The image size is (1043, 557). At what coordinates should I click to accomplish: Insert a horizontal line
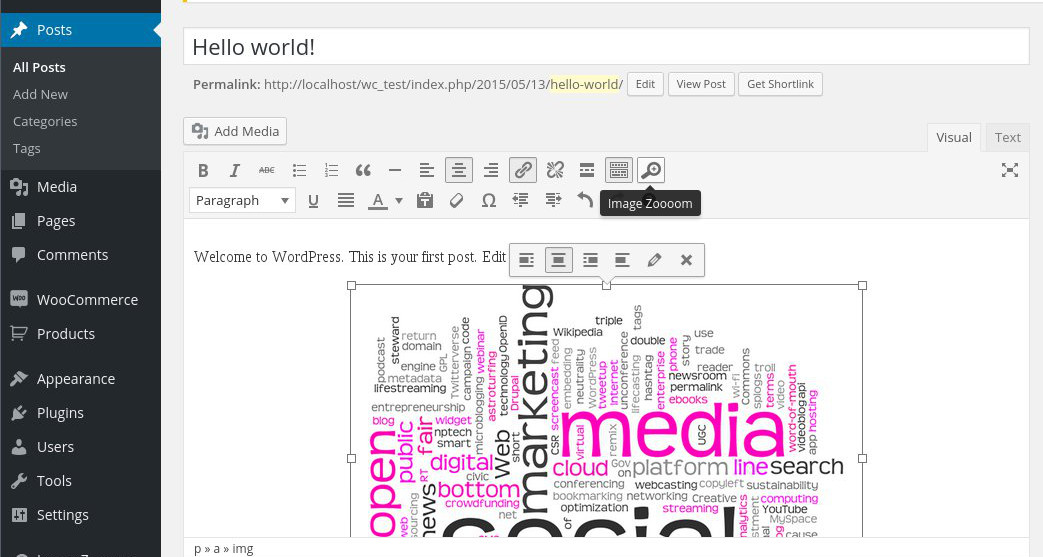395,170
